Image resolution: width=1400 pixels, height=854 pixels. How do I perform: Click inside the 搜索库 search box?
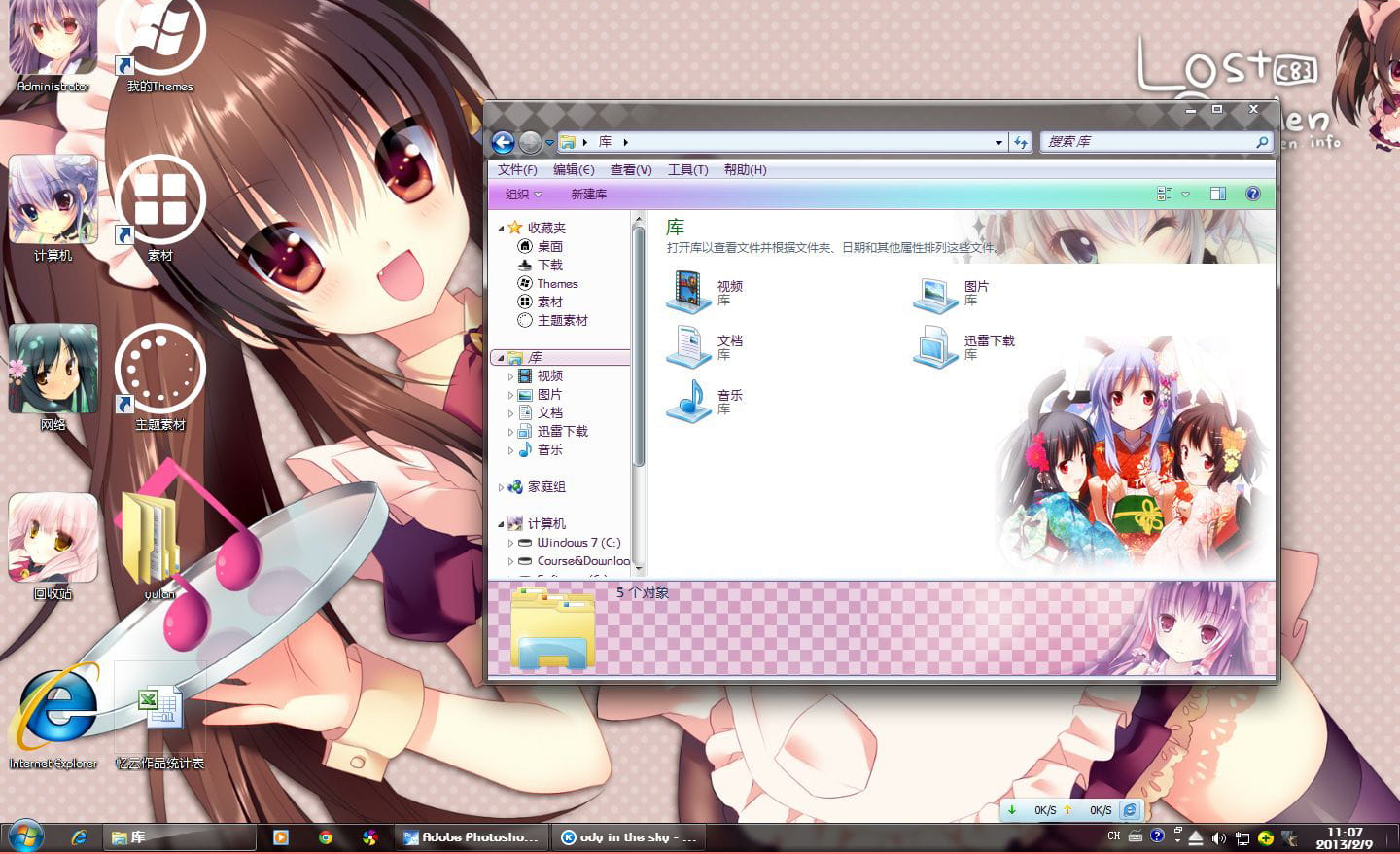[1147, 142]
